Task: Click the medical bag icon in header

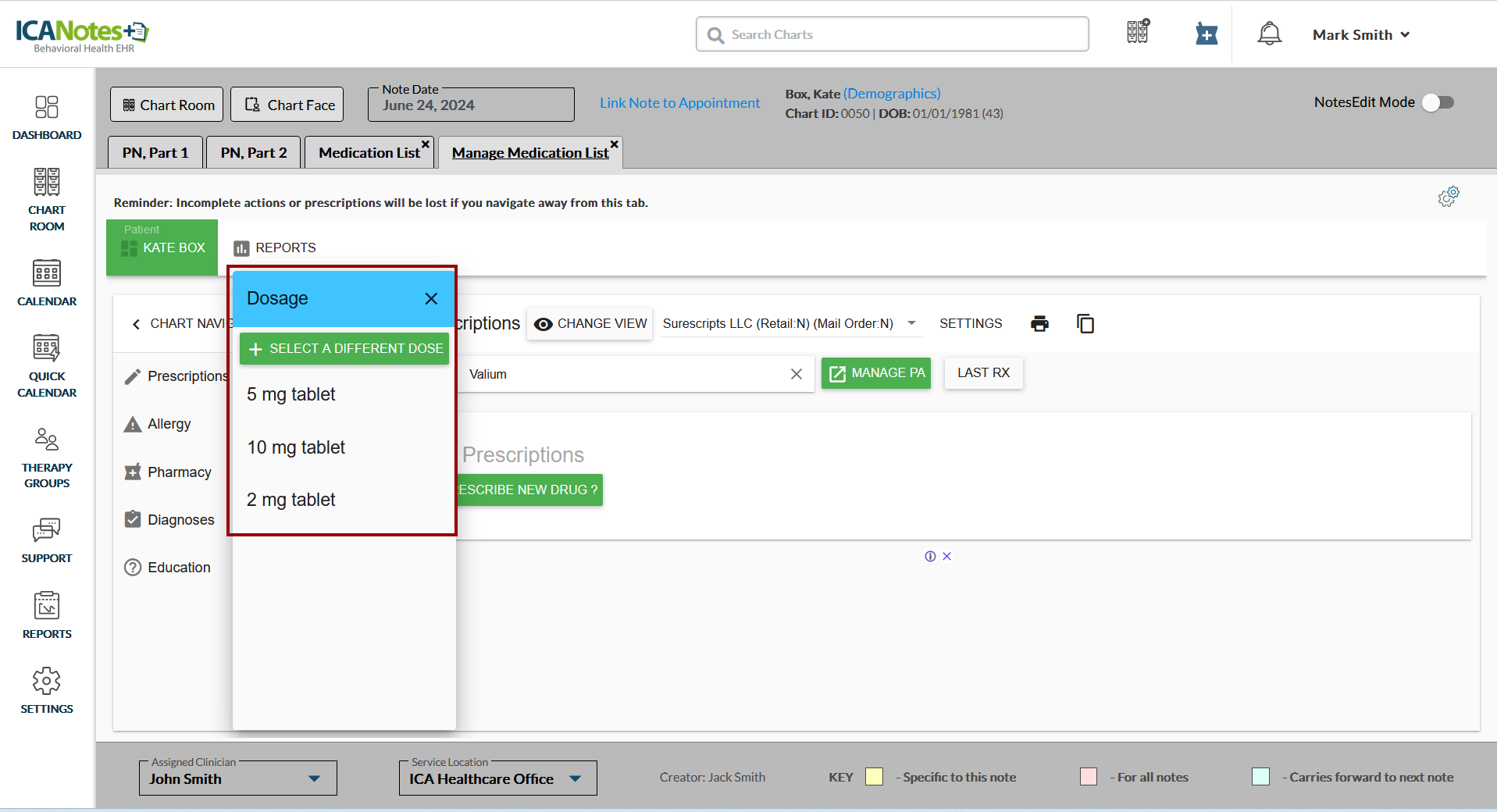Action: click(x=1207, y=34)
